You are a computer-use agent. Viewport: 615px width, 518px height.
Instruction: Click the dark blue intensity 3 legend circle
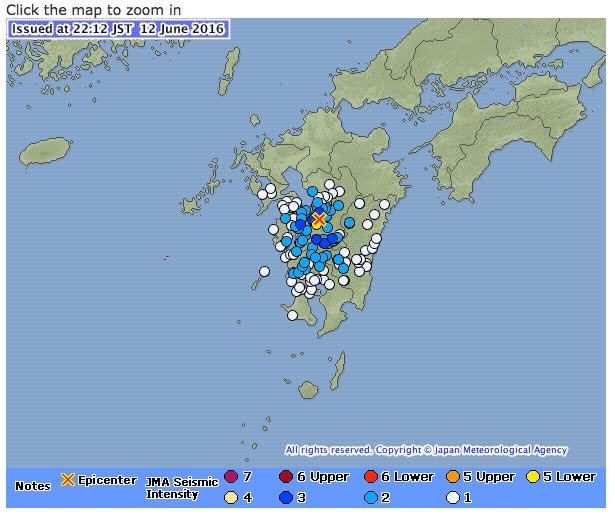click(287, 496)
